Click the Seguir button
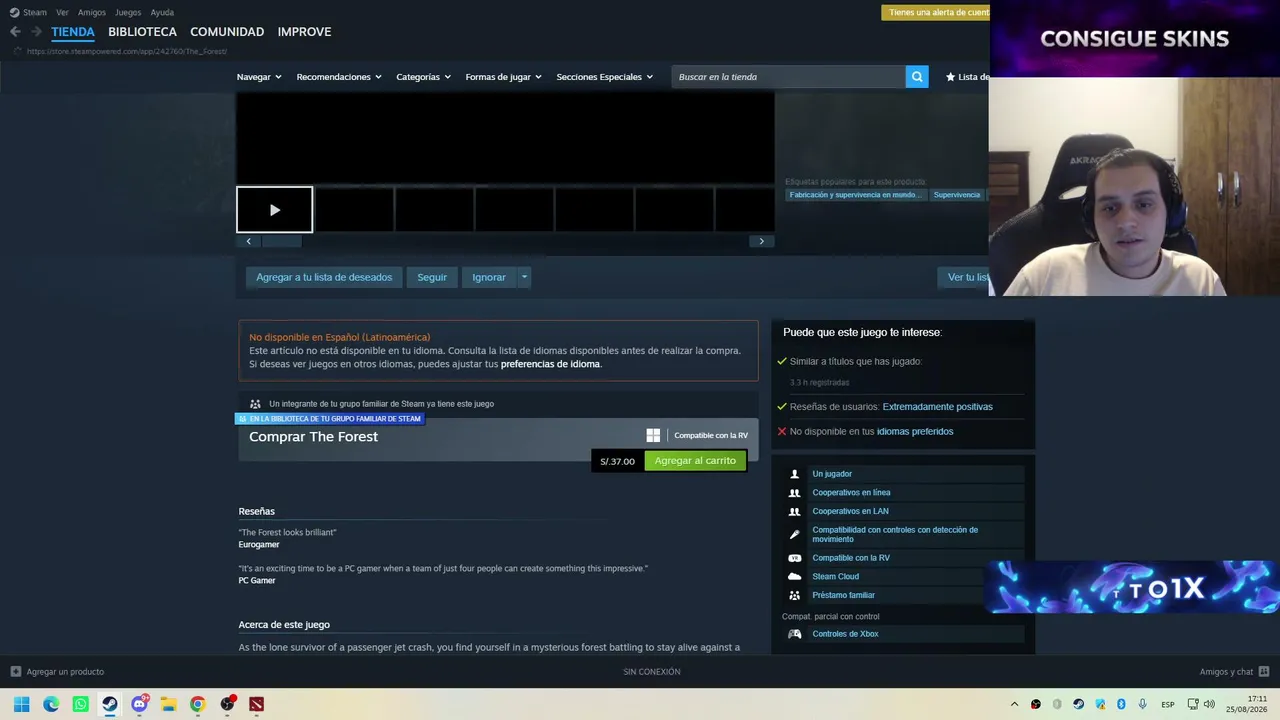The height and width of the screenshot is (720, 1280). coord(432,277)
